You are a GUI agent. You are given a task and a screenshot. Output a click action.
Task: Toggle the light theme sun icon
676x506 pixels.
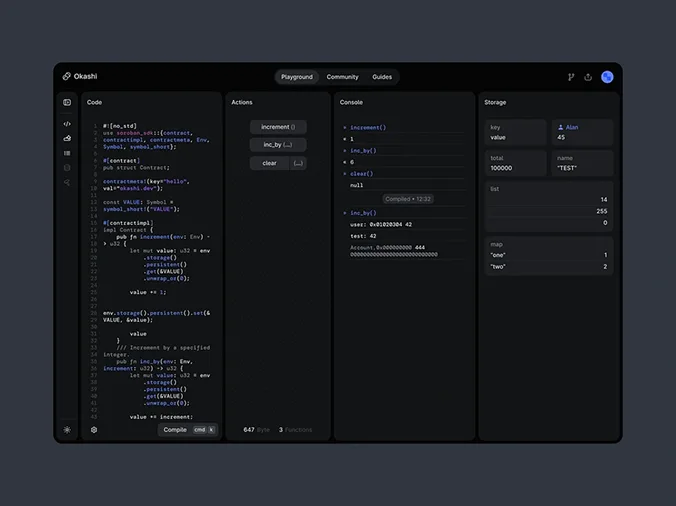tap(67, 430)
